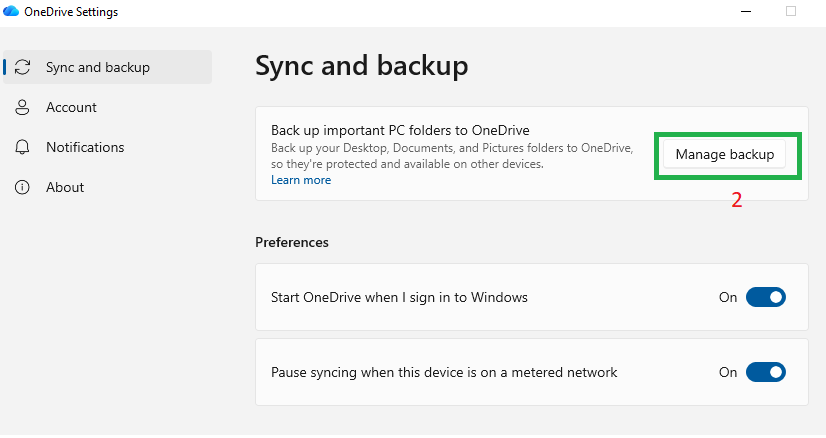826x438 pixels.
Task: Minimize the OneDrive Settings window
Action: [746, 11]
